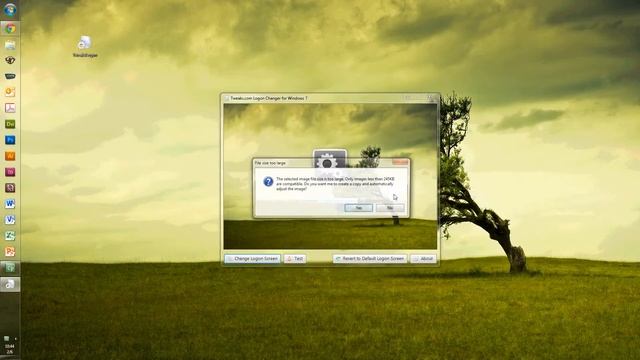640x360 pixels.
Task: Launch Adobe Illustrator (Ai) from the taskbar
Action: click(x=10, y=156)
